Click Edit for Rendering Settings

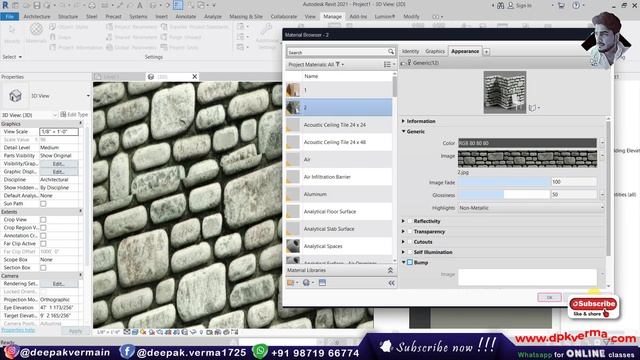(x=58, y=284)
